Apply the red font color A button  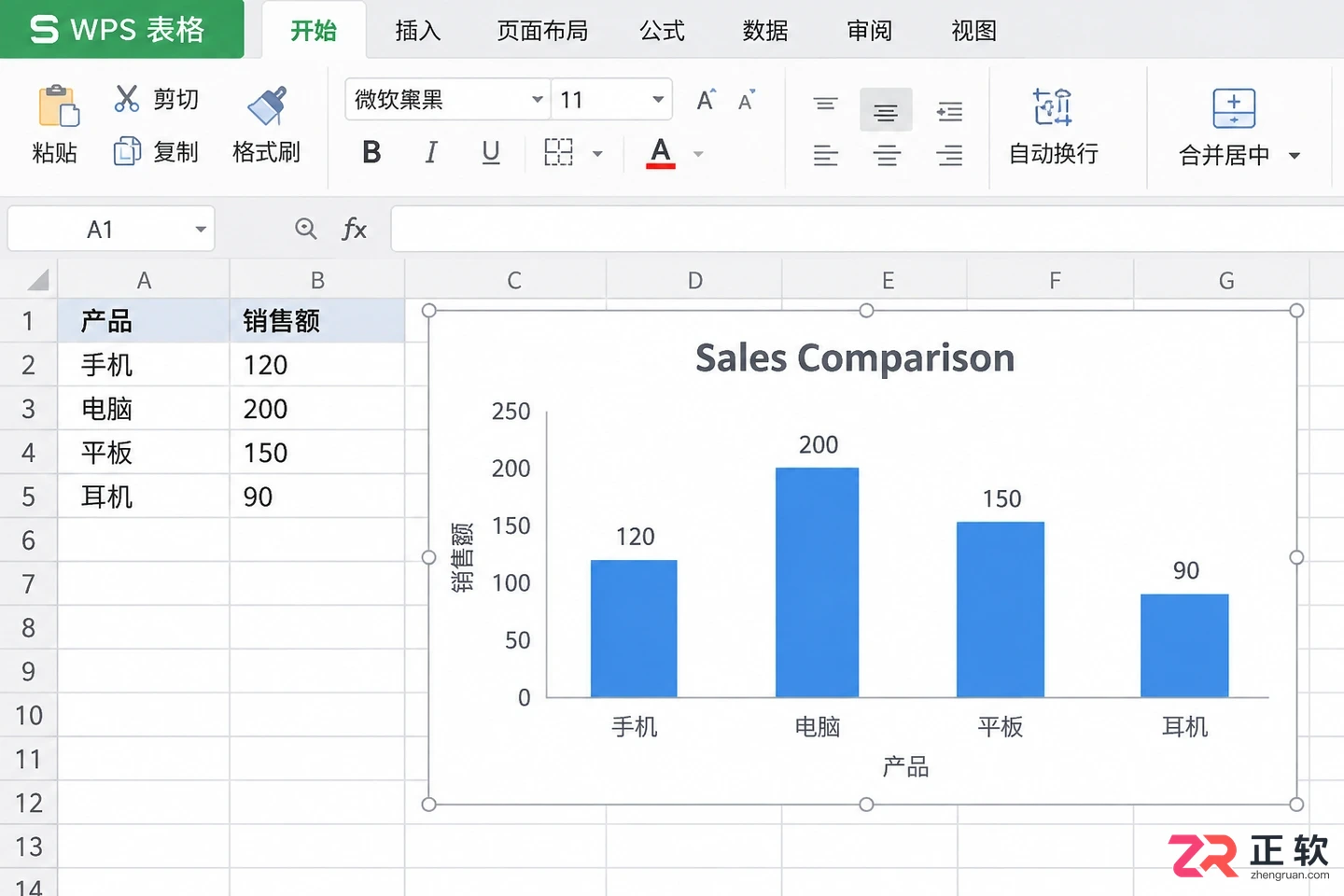(x=661, y=152)
